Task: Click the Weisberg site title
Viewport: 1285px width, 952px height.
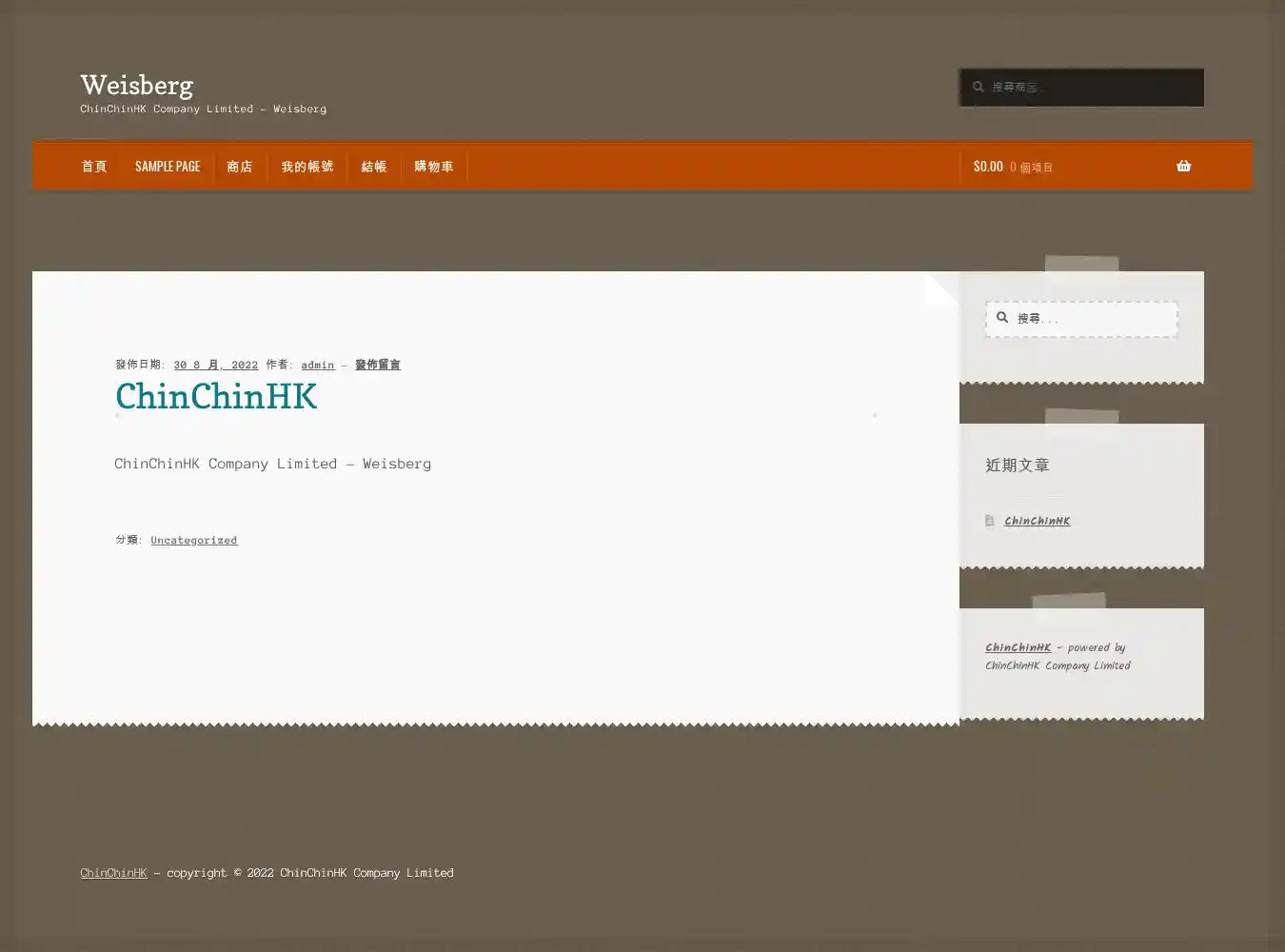Action: click(x=137, y=85)
